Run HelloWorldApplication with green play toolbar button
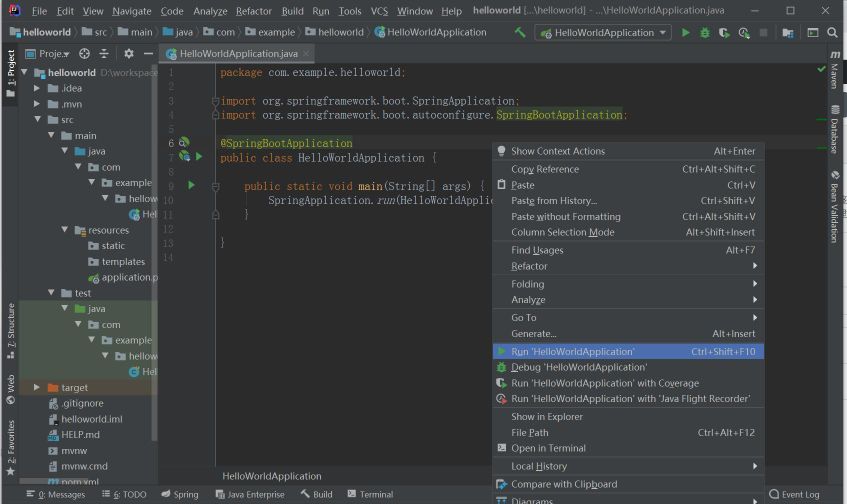The image size is (847, 504). [x=685, y=32]
